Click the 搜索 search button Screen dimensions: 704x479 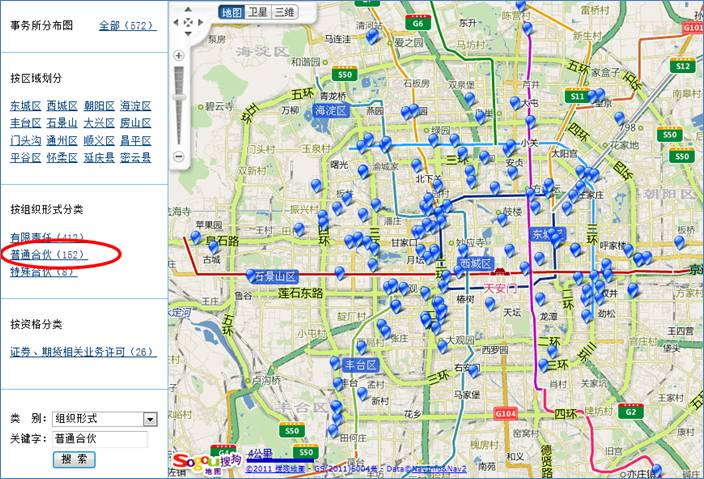click(74, 459)
